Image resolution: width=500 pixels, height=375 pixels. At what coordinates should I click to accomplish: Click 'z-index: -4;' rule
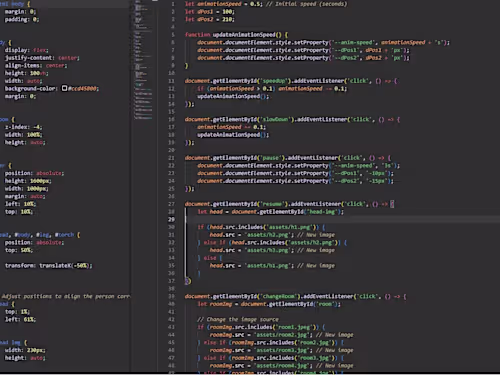click(23, 127)
